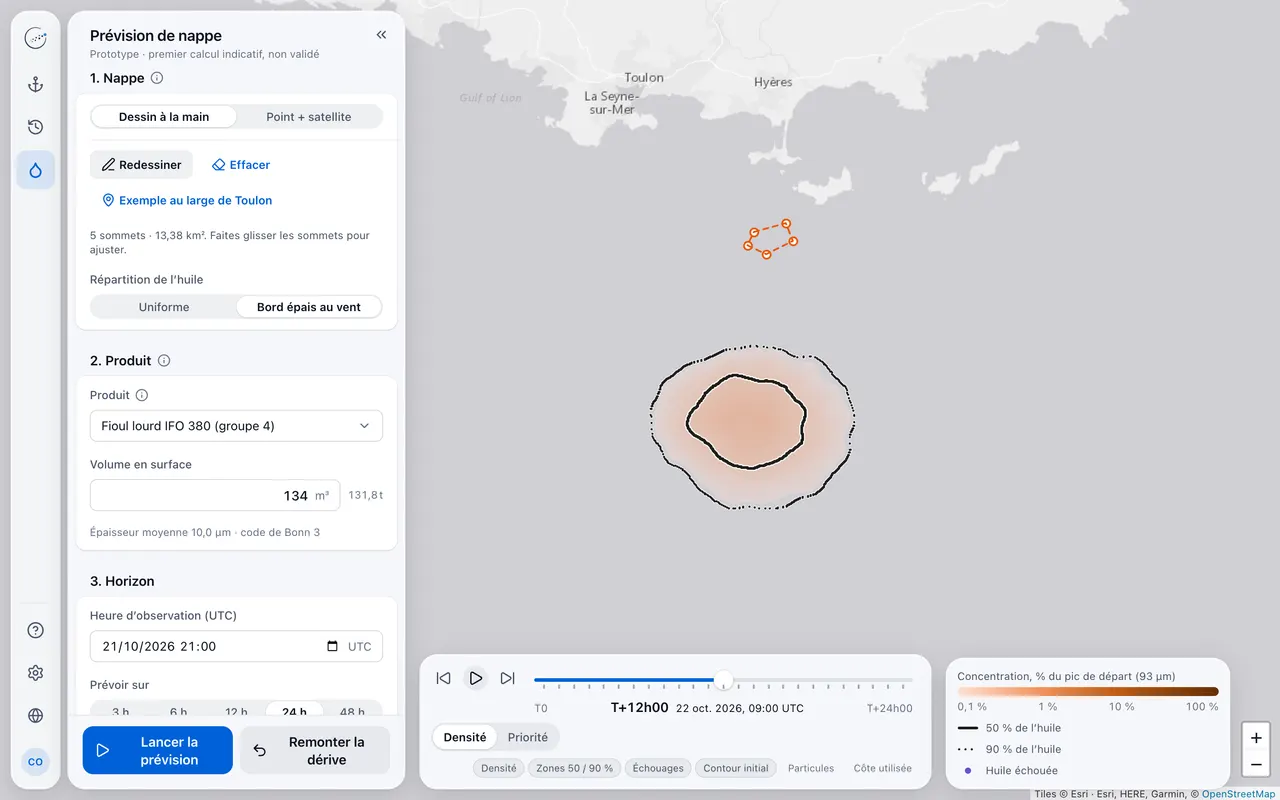Click the Volume en surface input field

pyautogui.click(x=215, y=495)
